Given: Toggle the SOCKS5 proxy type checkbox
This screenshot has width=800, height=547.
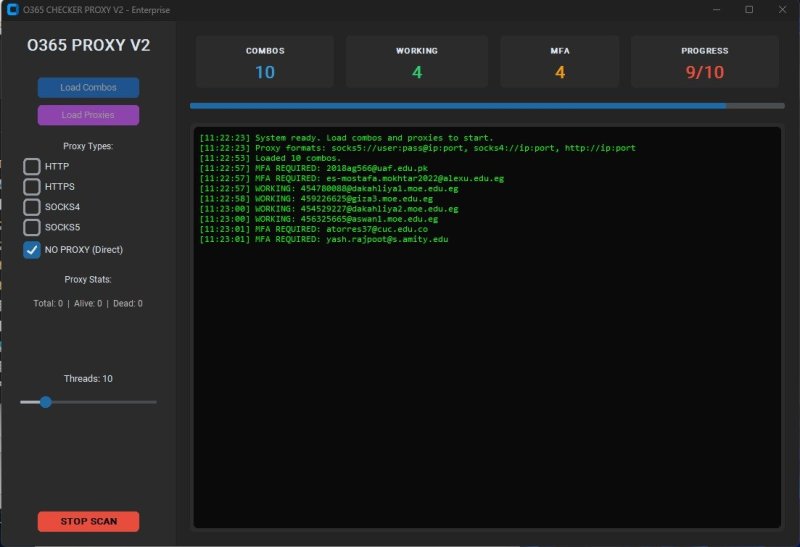Looking at the screenshot, I should [32, 228].
